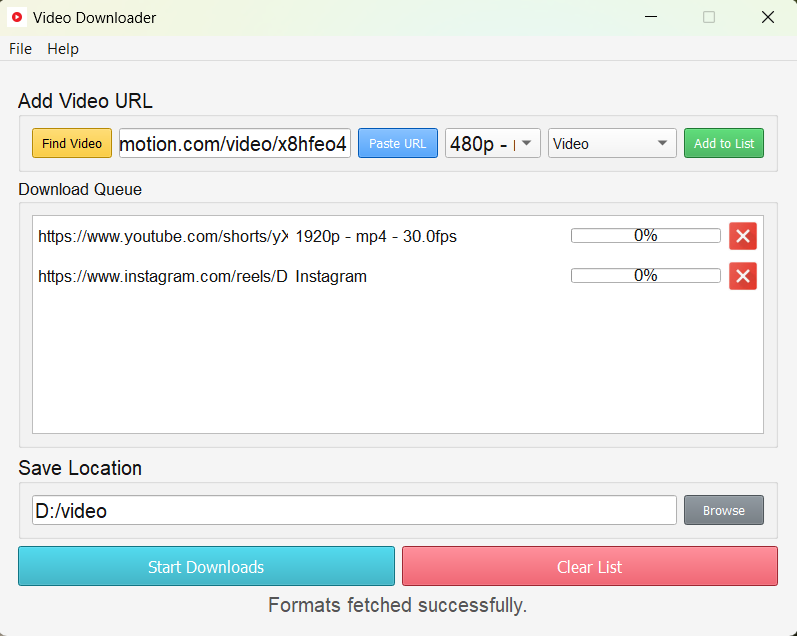Delete the Instagram reels queue entry
Screen dimensions: 801x636
(x=742, y=276)
